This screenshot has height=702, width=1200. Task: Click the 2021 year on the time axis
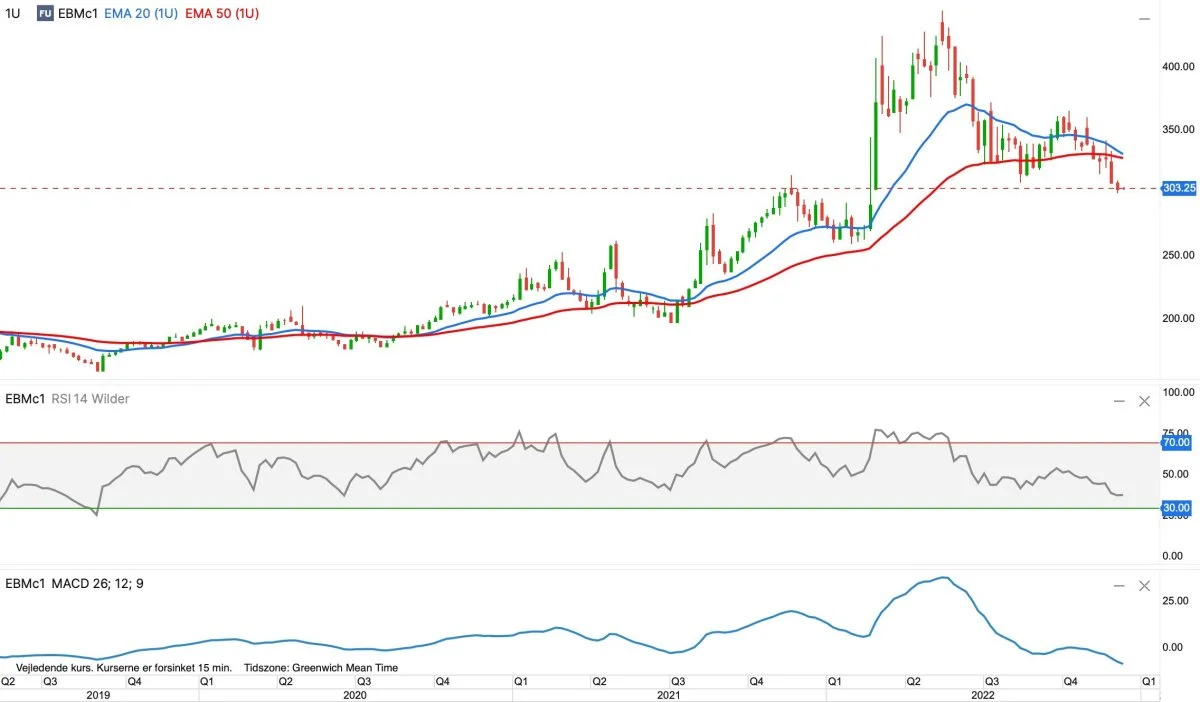(x=669, y=693)
